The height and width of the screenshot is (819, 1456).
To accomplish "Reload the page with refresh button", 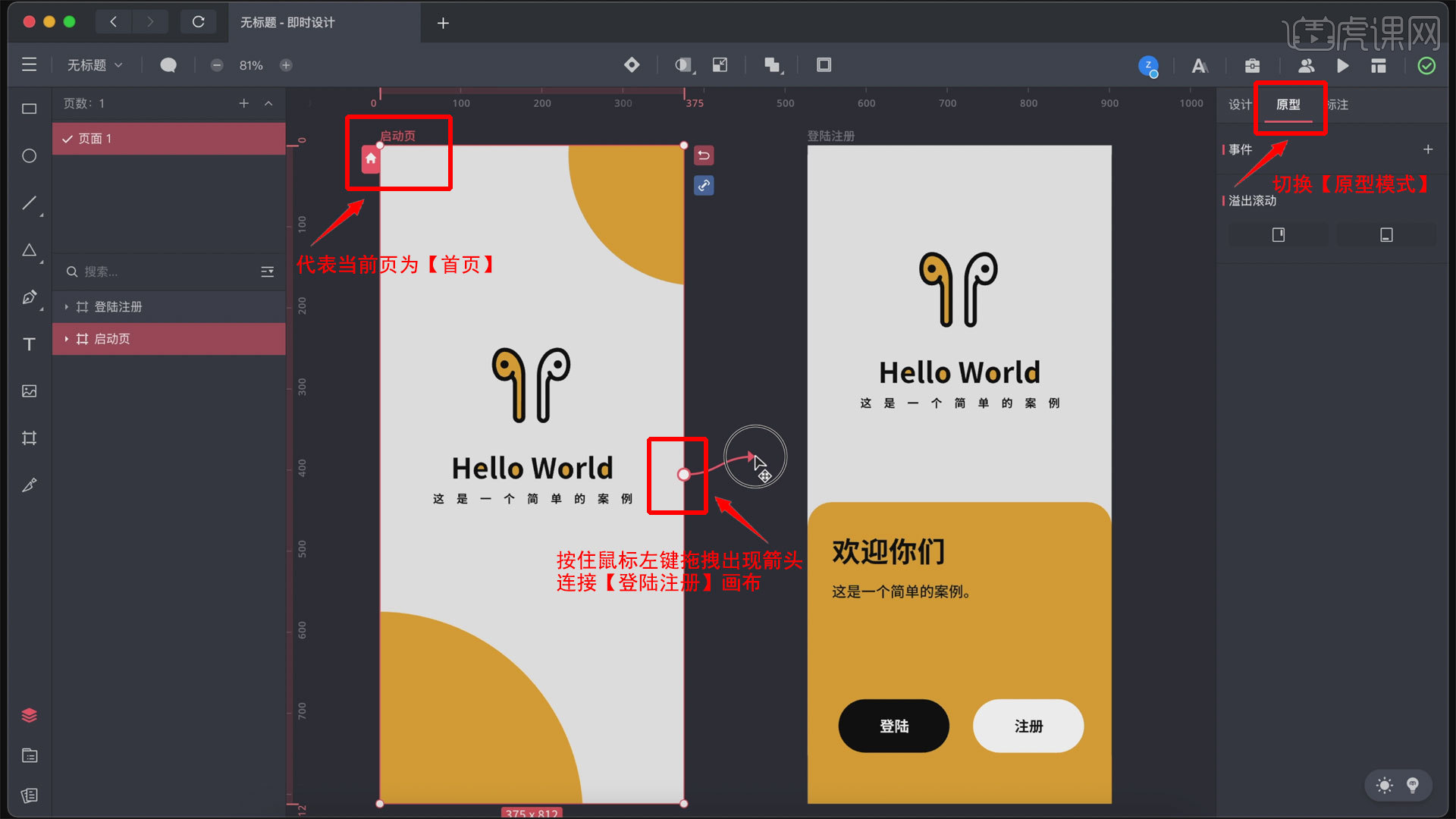I will coord(199,22).
